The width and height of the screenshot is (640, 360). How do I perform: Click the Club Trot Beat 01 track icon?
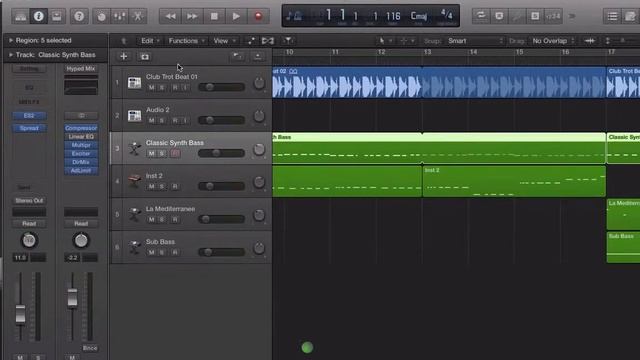tap(134, 82)
